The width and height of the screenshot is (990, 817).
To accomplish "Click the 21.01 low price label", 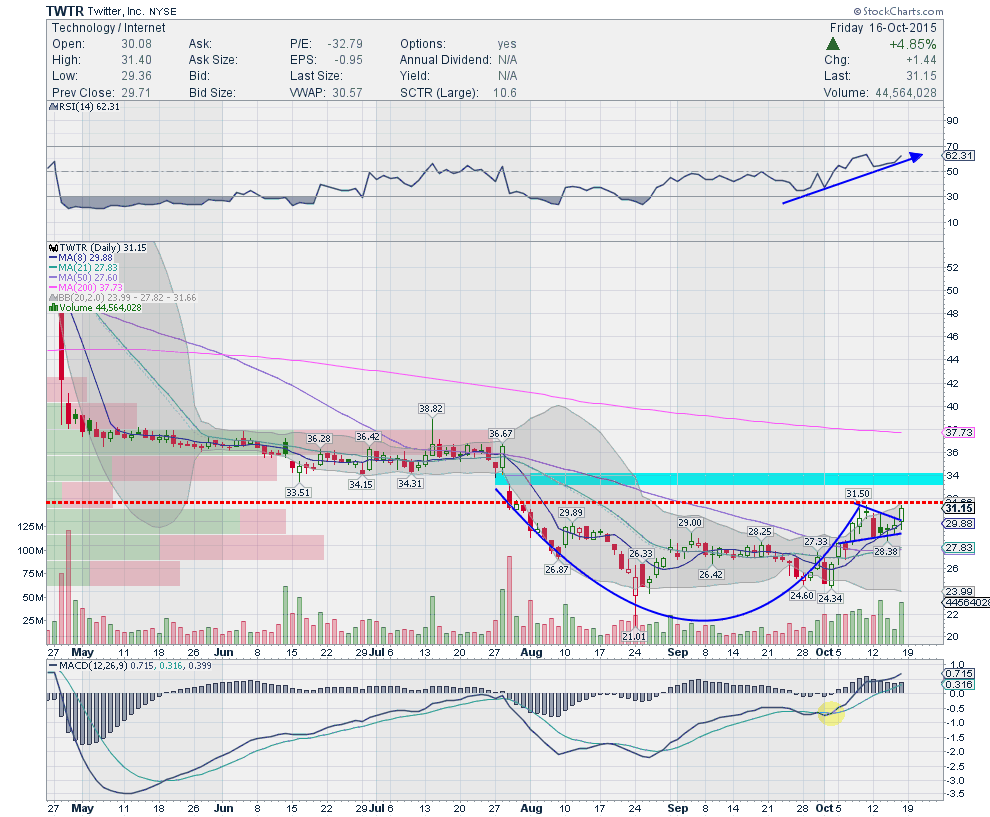I will click(634, 636).
